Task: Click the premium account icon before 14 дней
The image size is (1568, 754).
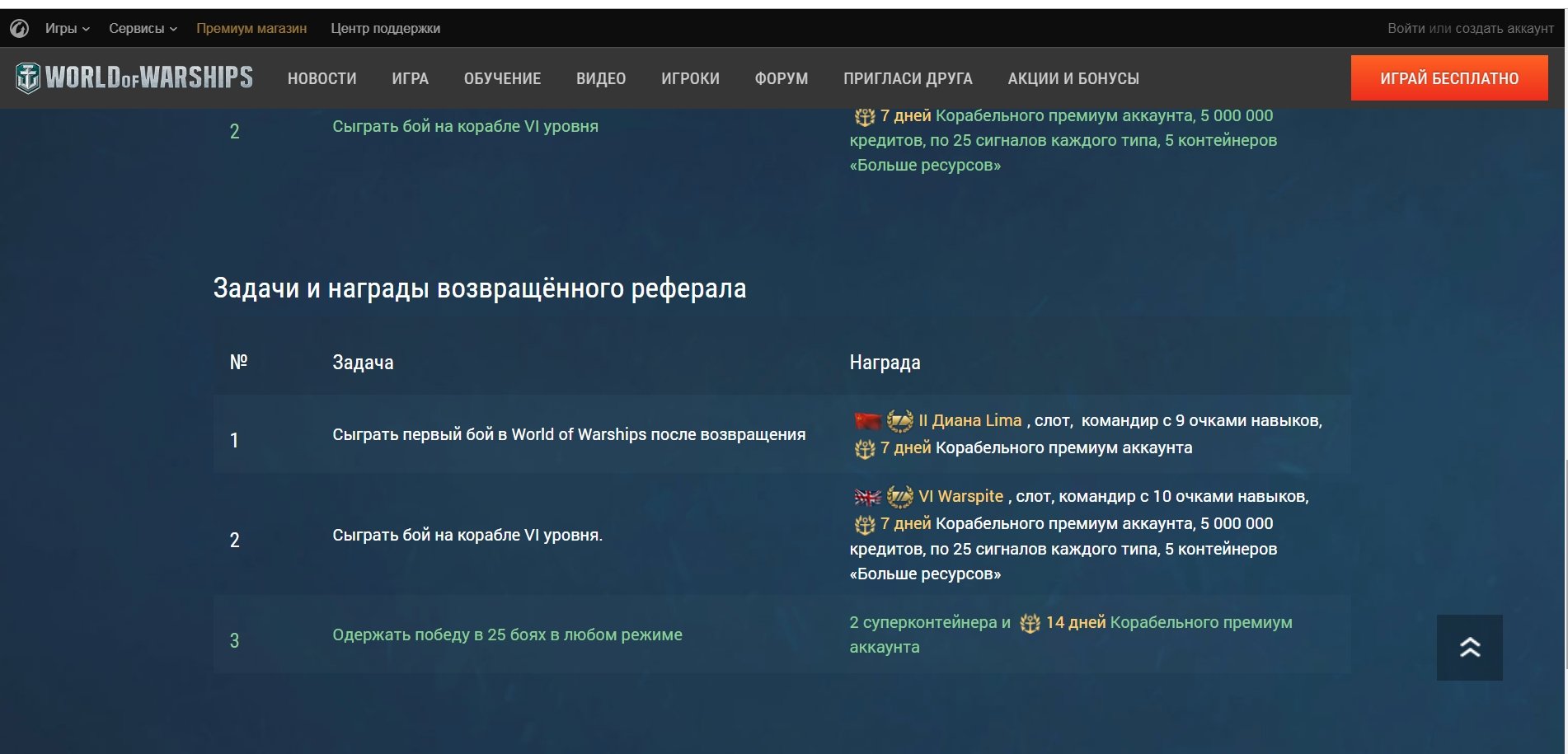Action: coord(1030,623)
